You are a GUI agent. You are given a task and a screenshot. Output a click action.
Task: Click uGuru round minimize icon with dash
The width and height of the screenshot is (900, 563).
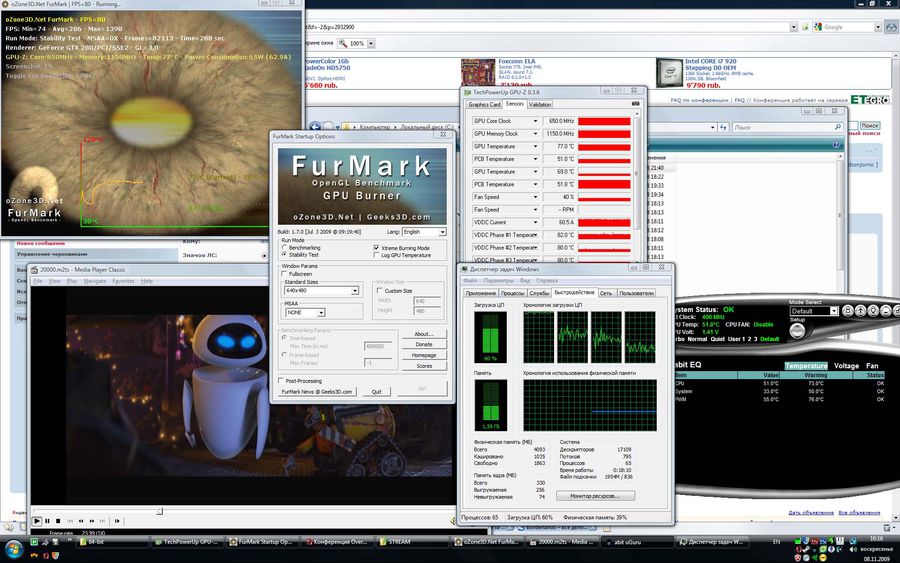coord(886,310)
